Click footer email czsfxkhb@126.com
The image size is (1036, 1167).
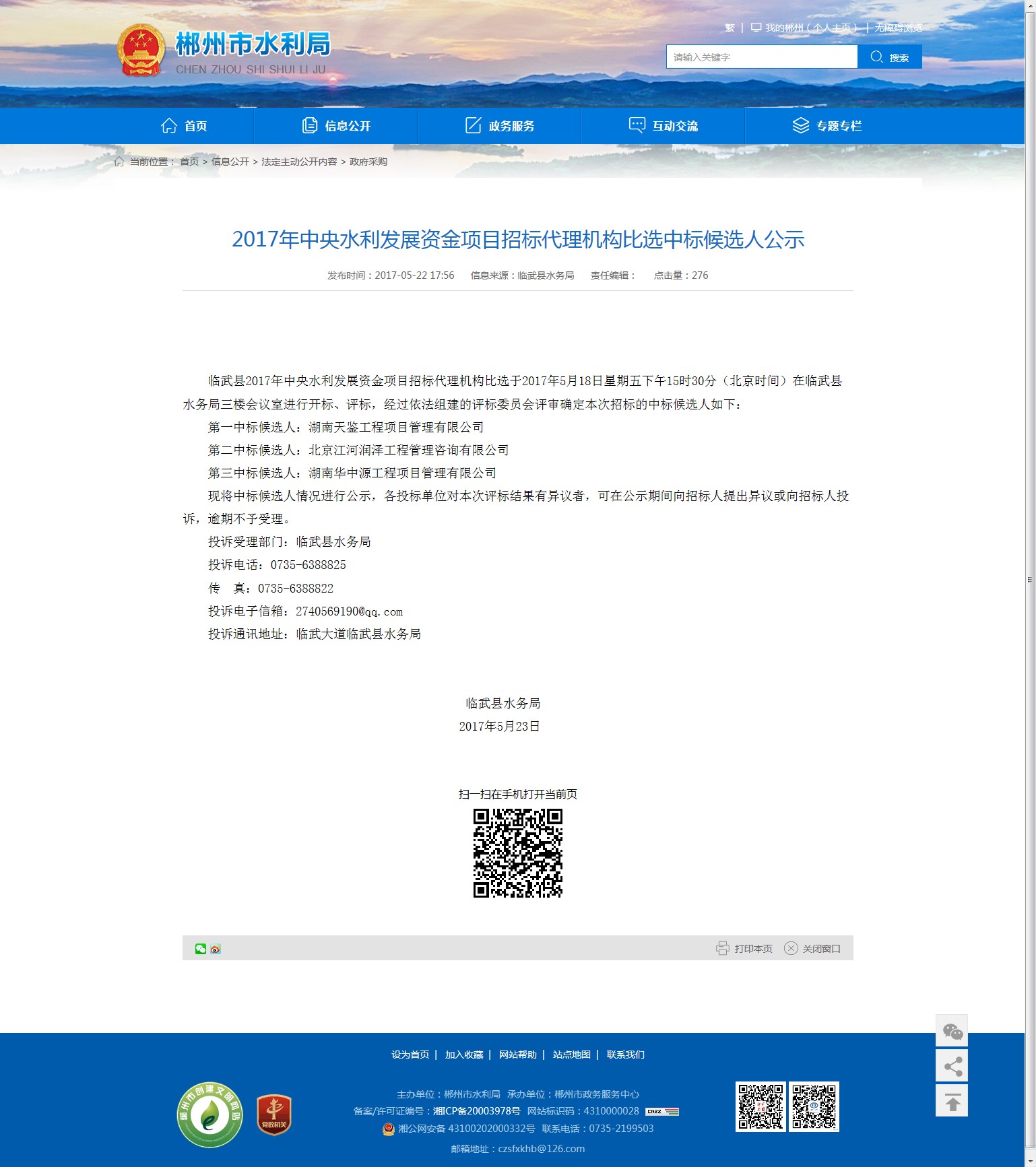coord(541,1149)
